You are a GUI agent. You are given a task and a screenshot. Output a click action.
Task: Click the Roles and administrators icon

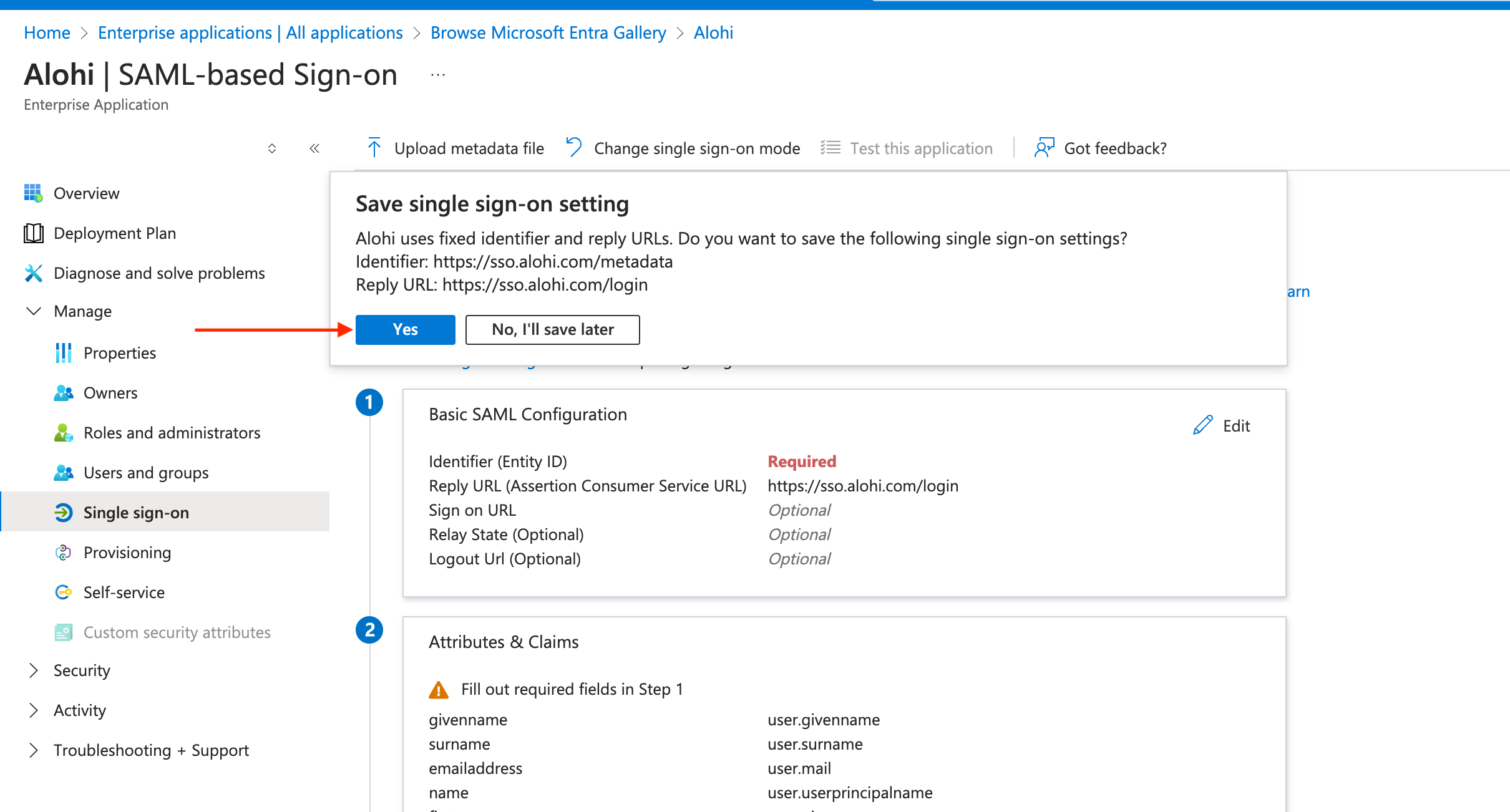point(64,433)
